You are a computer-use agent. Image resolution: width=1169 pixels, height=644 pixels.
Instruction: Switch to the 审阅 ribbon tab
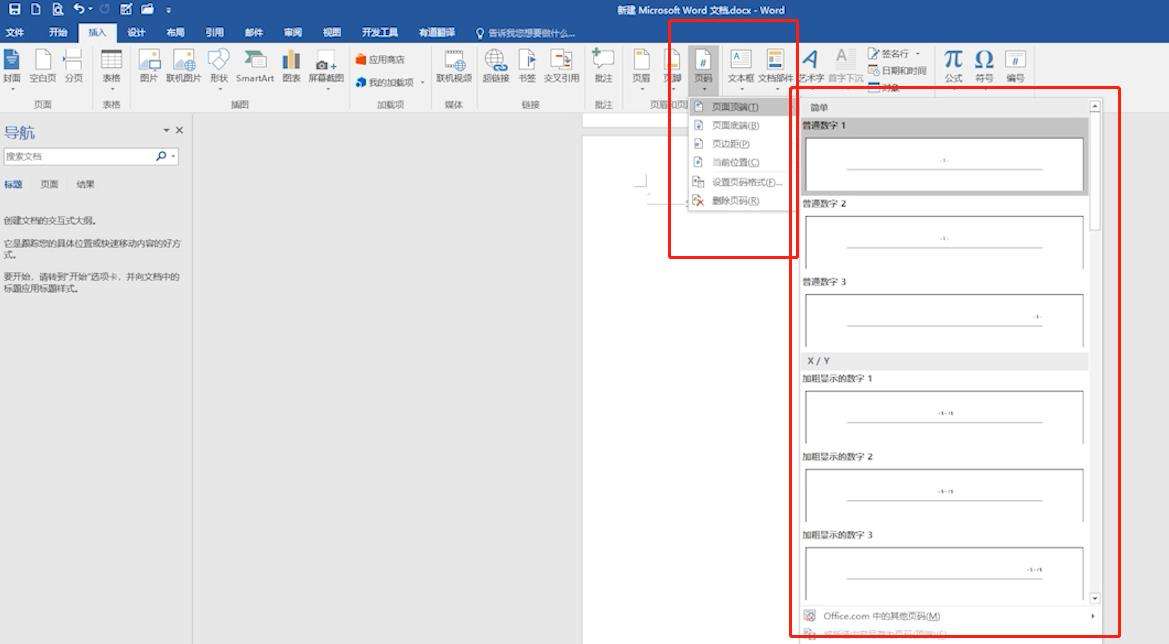[x=293, y=33]
